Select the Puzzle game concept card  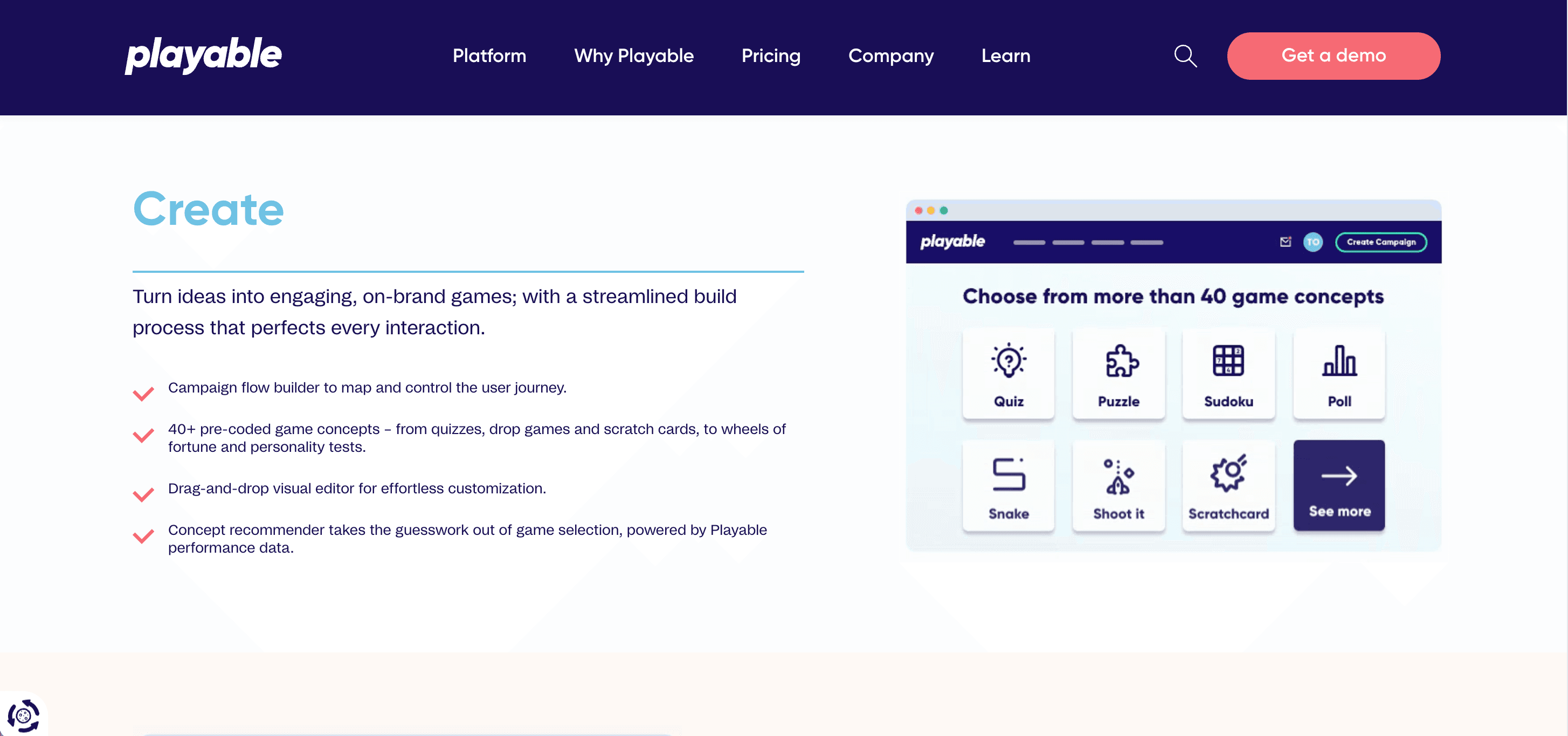pyautogui.click(x=1118, y=374)
